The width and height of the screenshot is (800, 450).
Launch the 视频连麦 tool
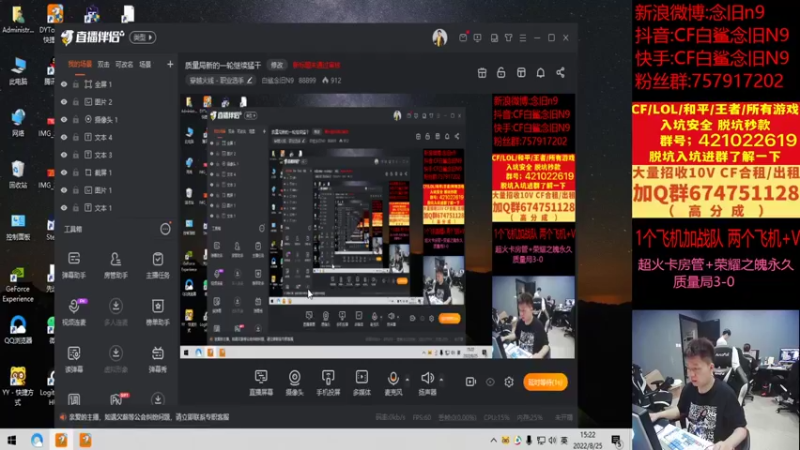click(x=74, y=312)
